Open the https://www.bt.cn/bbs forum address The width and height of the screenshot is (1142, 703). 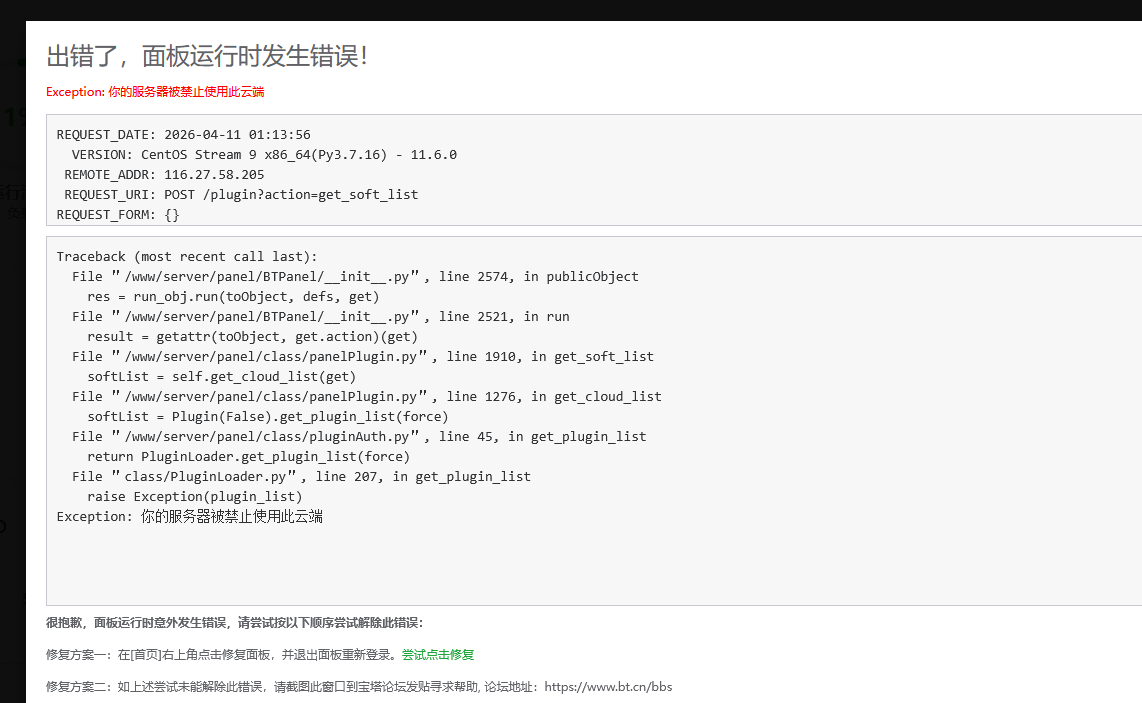[x=608, y=687]
